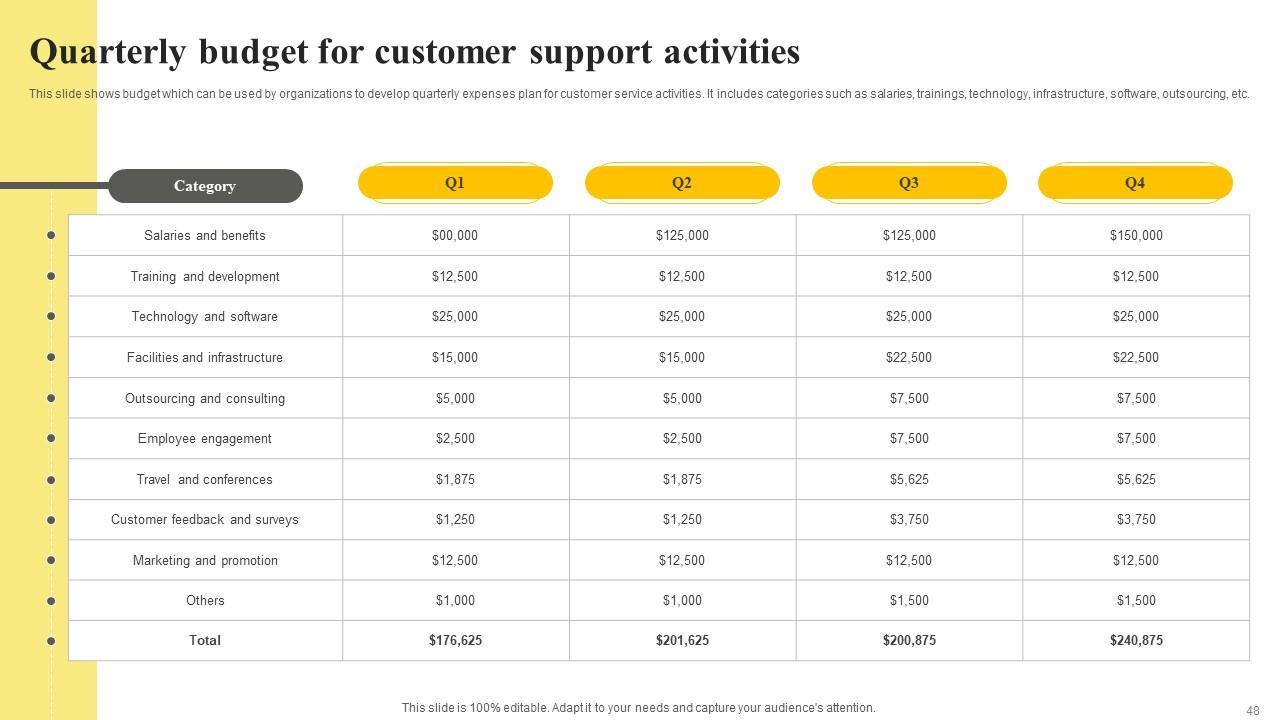Screen dimensions: 1280x720
Task: Click the slide title text
Action: pos(415,52)
